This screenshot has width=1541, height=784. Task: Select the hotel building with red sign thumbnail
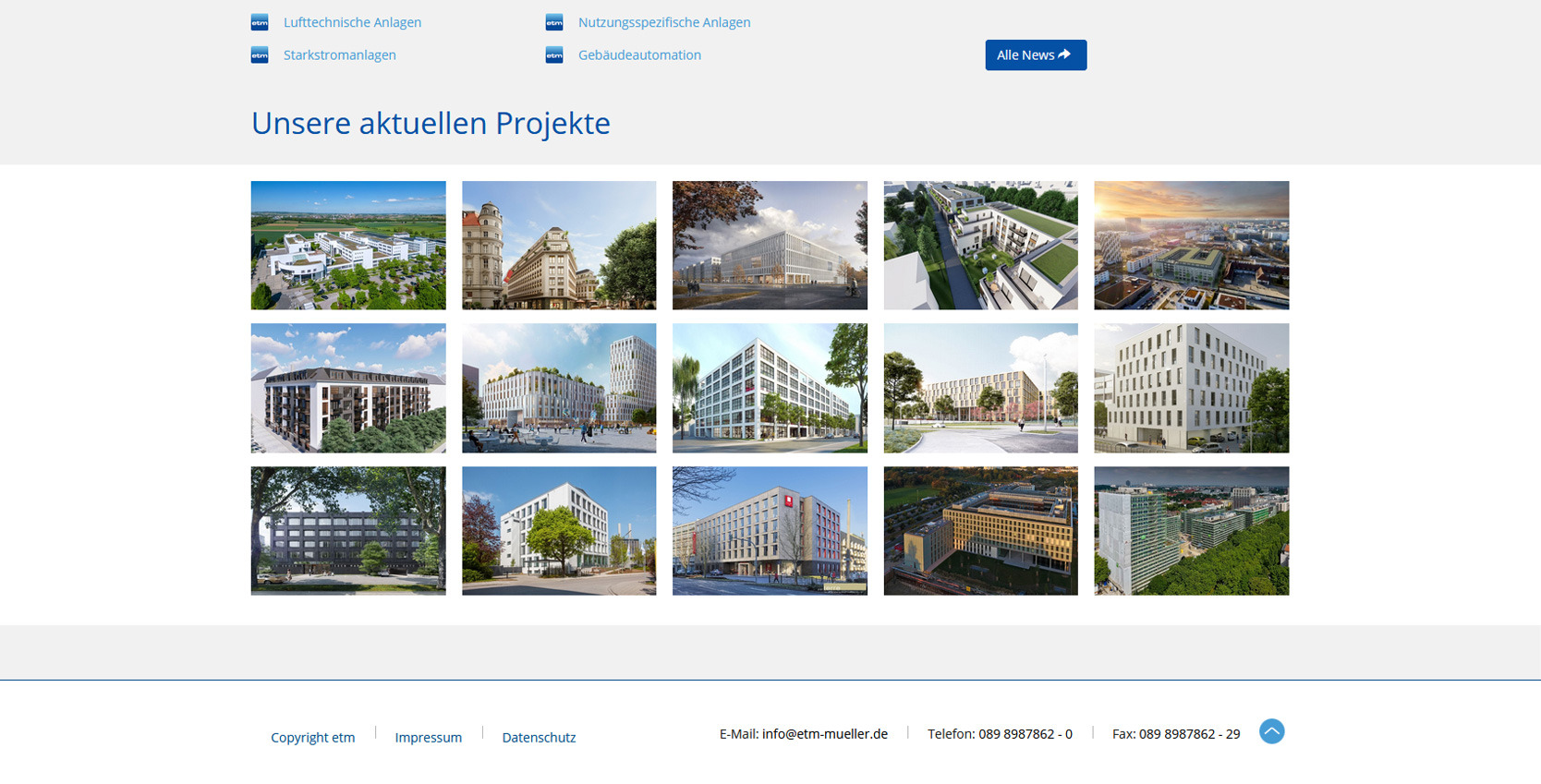[x=770, y=531]
